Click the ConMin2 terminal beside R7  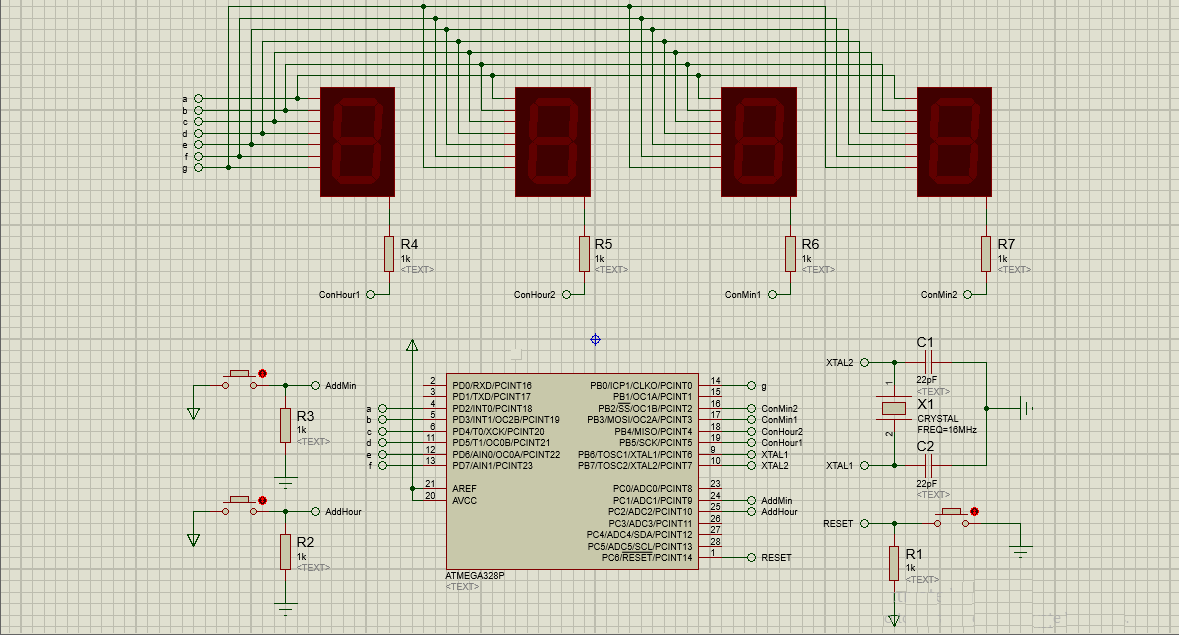(968, 295)
